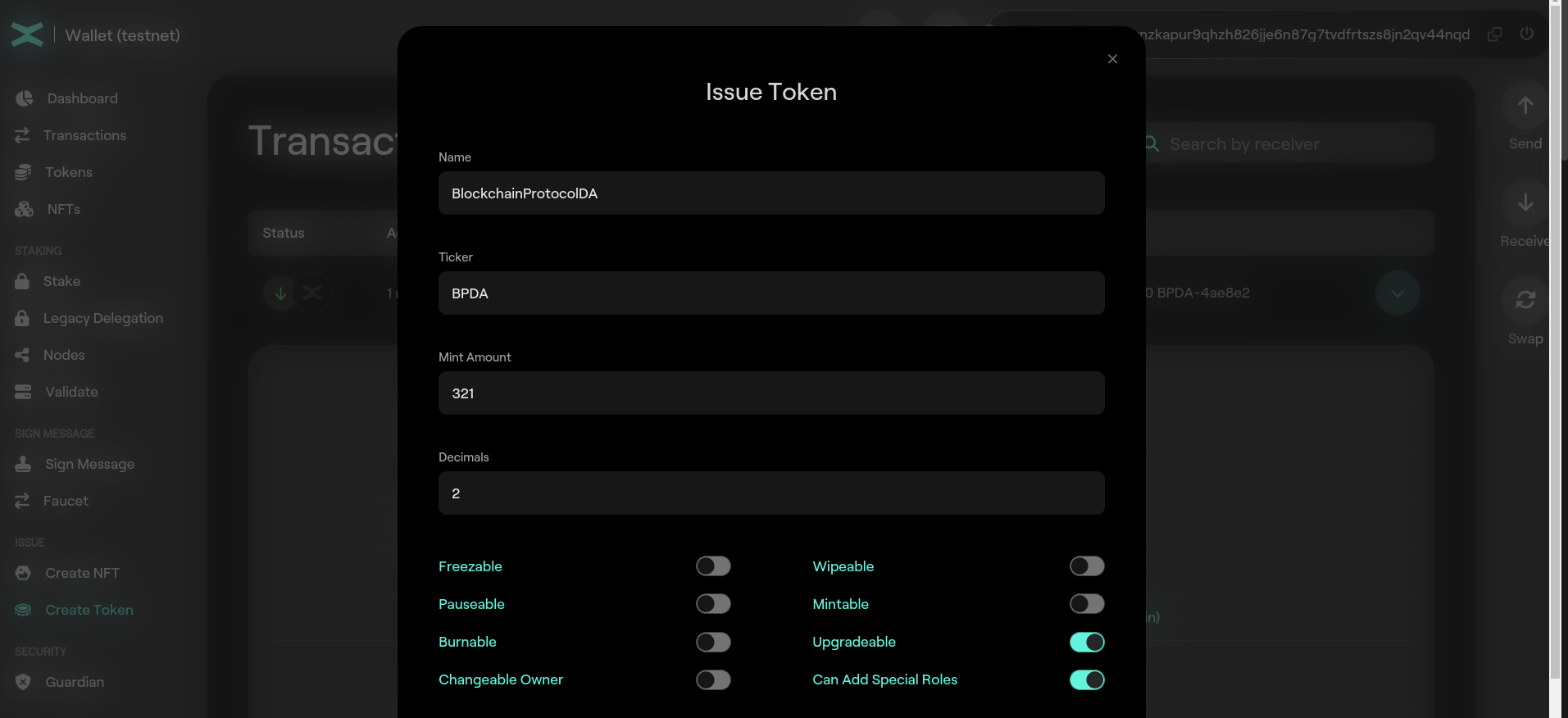Open Dashboard from sidebar
This screenshot has width=1568, height=718.
click(82, 98)
